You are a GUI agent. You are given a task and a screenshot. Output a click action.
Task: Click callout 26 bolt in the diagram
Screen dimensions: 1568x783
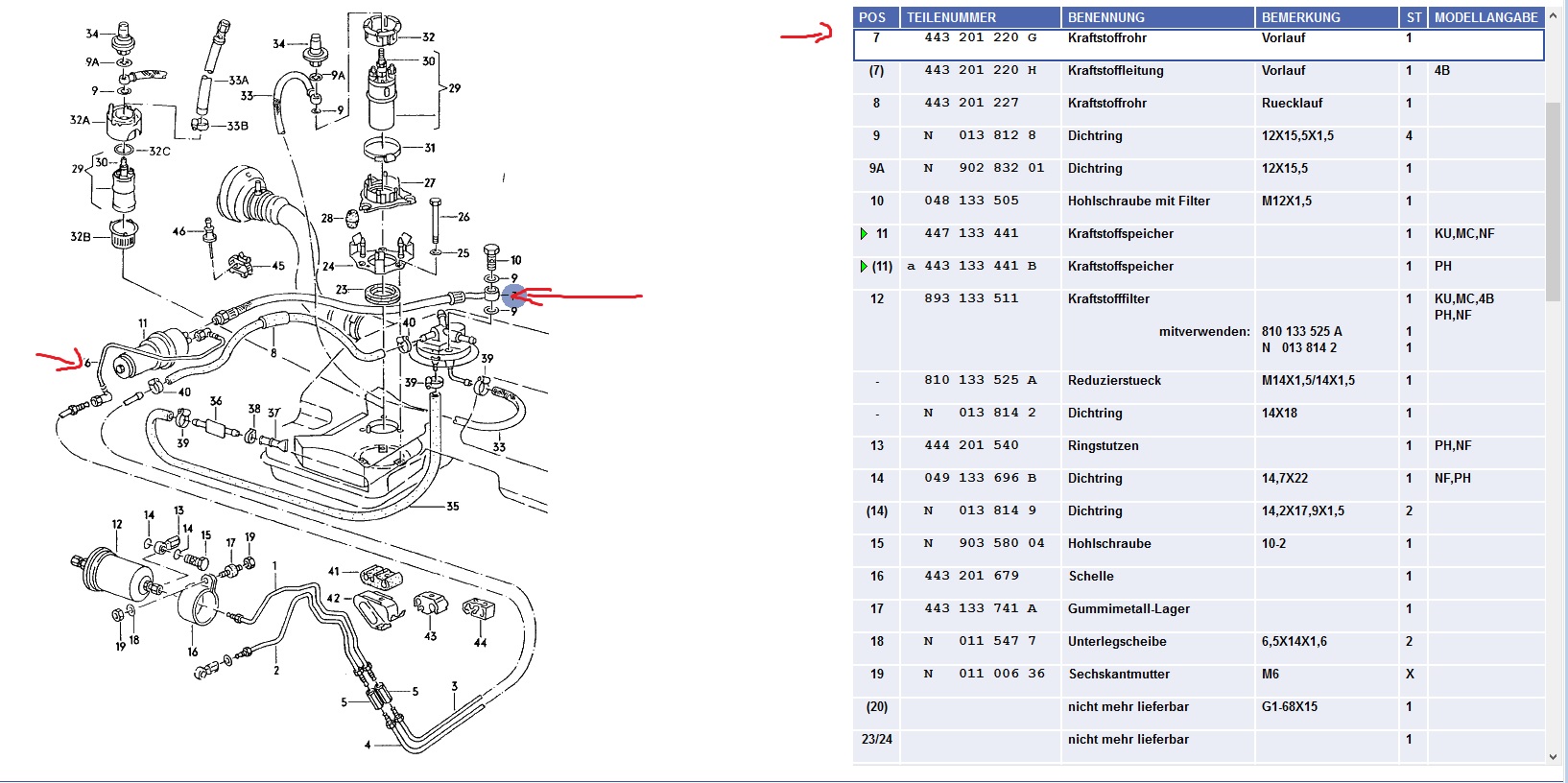[x=463, y=217]
